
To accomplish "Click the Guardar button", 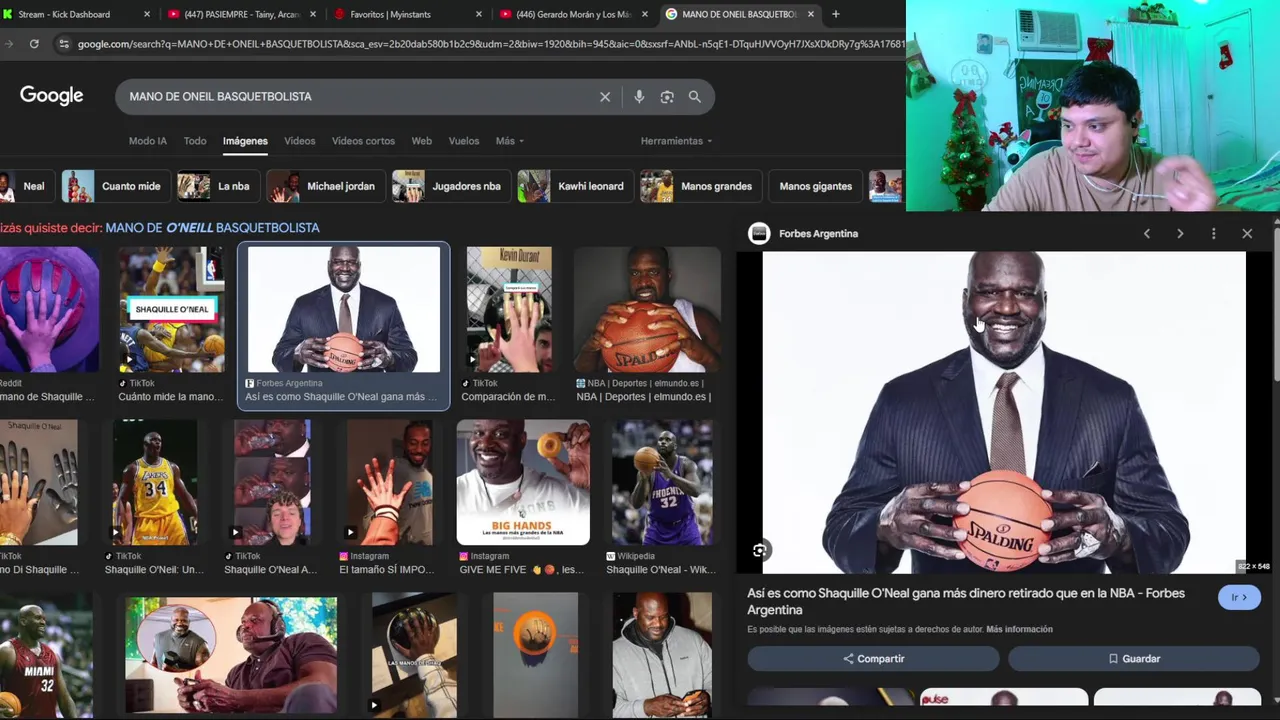I will [1133, 659].
